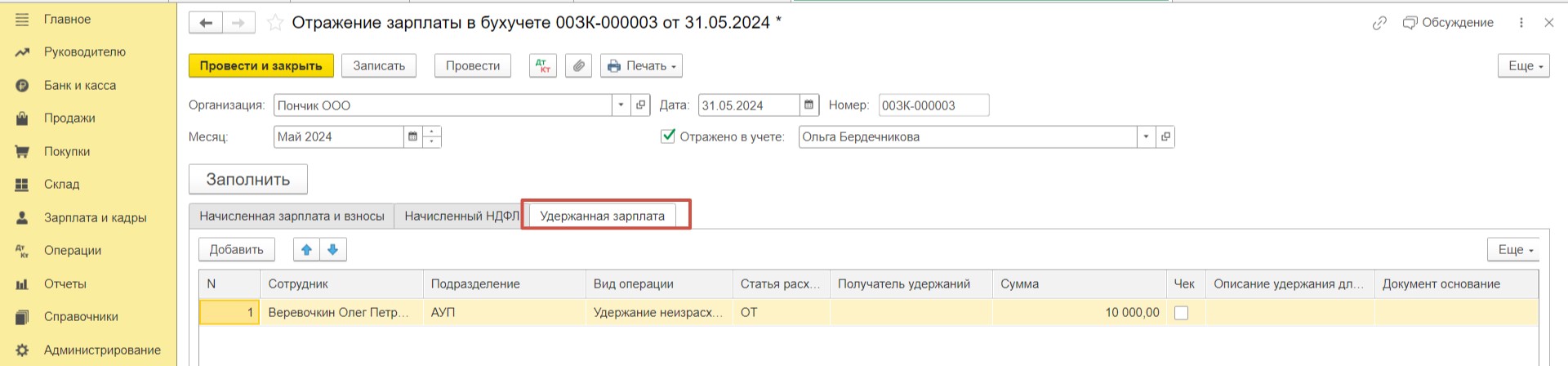Go forward with the right arrow
Viewport: 1568px width, 366px height.
coord(238,23)
